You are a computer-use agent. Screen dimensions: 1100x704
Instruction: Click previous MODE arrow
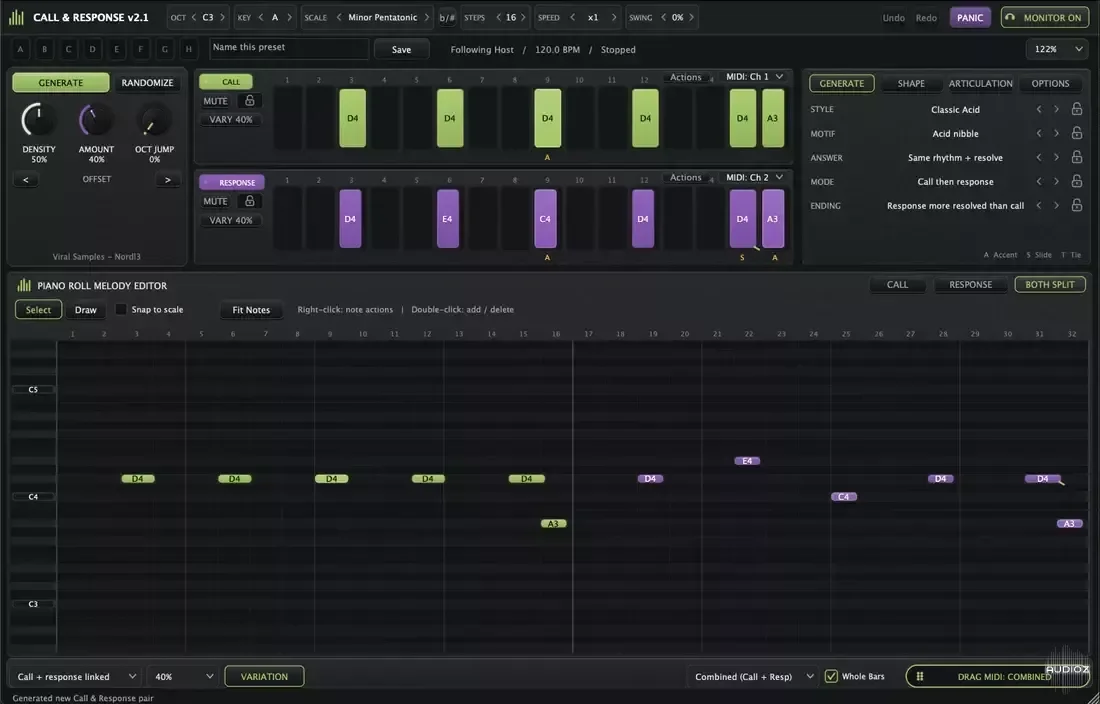tap(1039, 182)
